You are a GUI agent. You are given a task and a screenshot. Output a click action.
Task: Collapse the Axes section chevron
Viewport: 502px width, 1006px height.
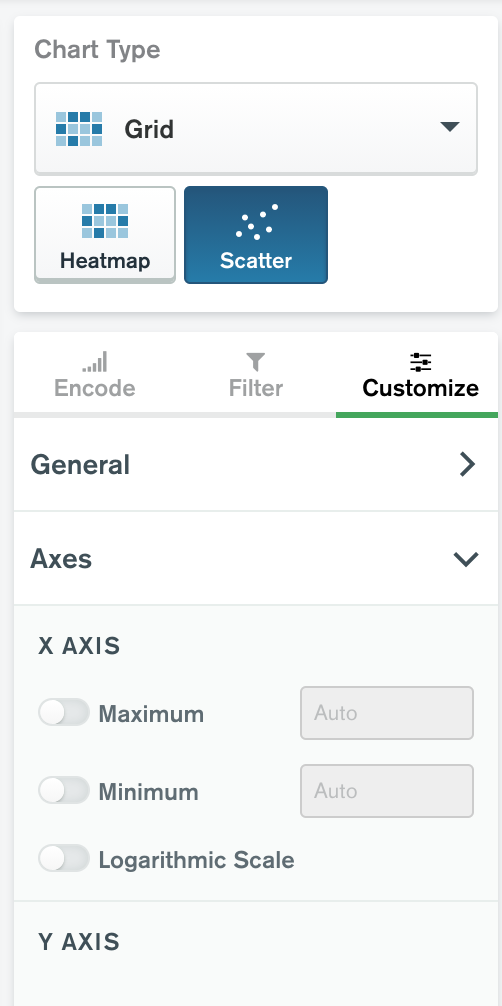tap(466, 559)
